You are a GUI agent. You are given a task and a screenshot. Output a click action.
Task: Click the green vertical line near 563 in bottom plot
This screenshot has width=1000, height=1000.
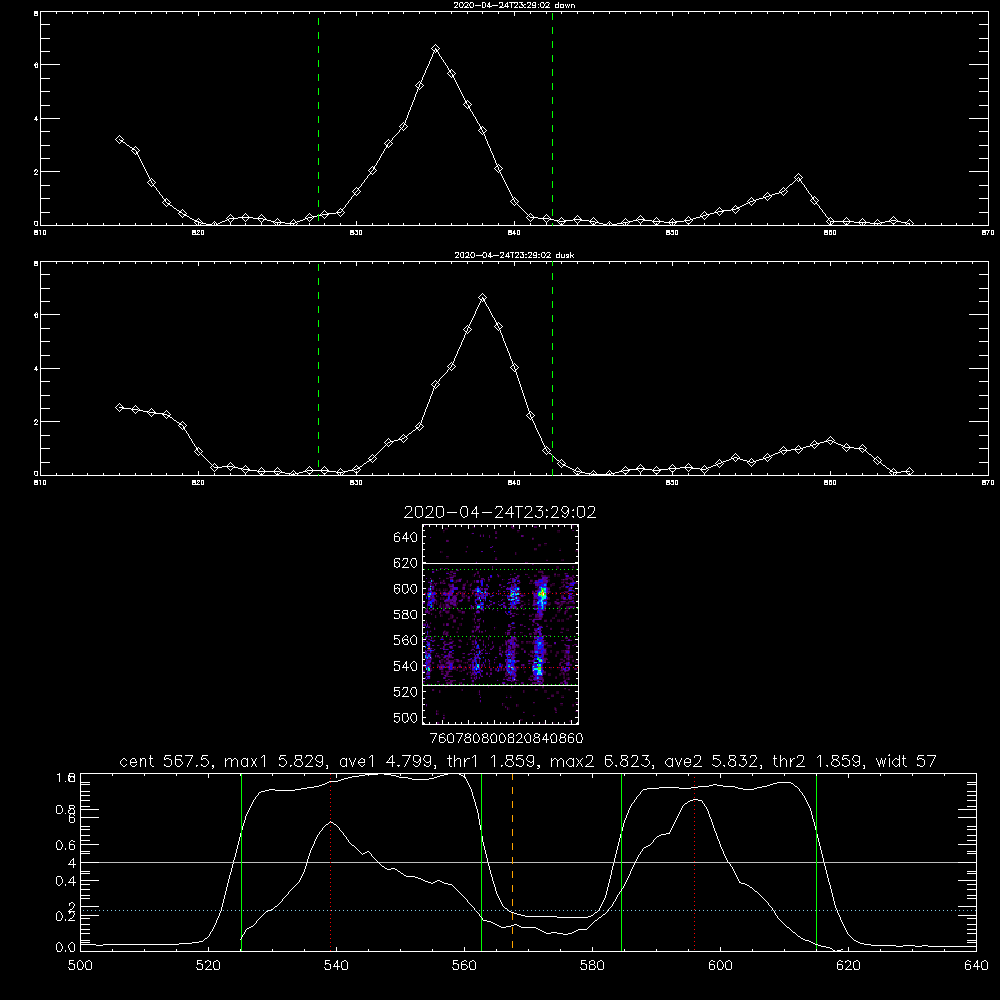[x=482, y=862]
